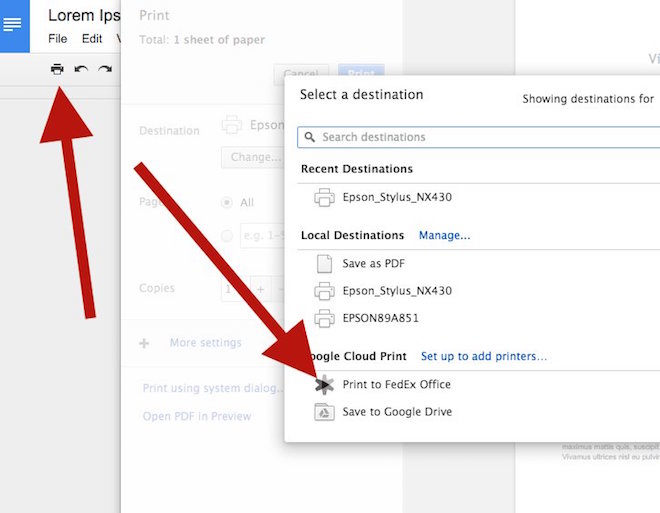
Task: Open Set up to add printers link
Action: coord(484,356)
